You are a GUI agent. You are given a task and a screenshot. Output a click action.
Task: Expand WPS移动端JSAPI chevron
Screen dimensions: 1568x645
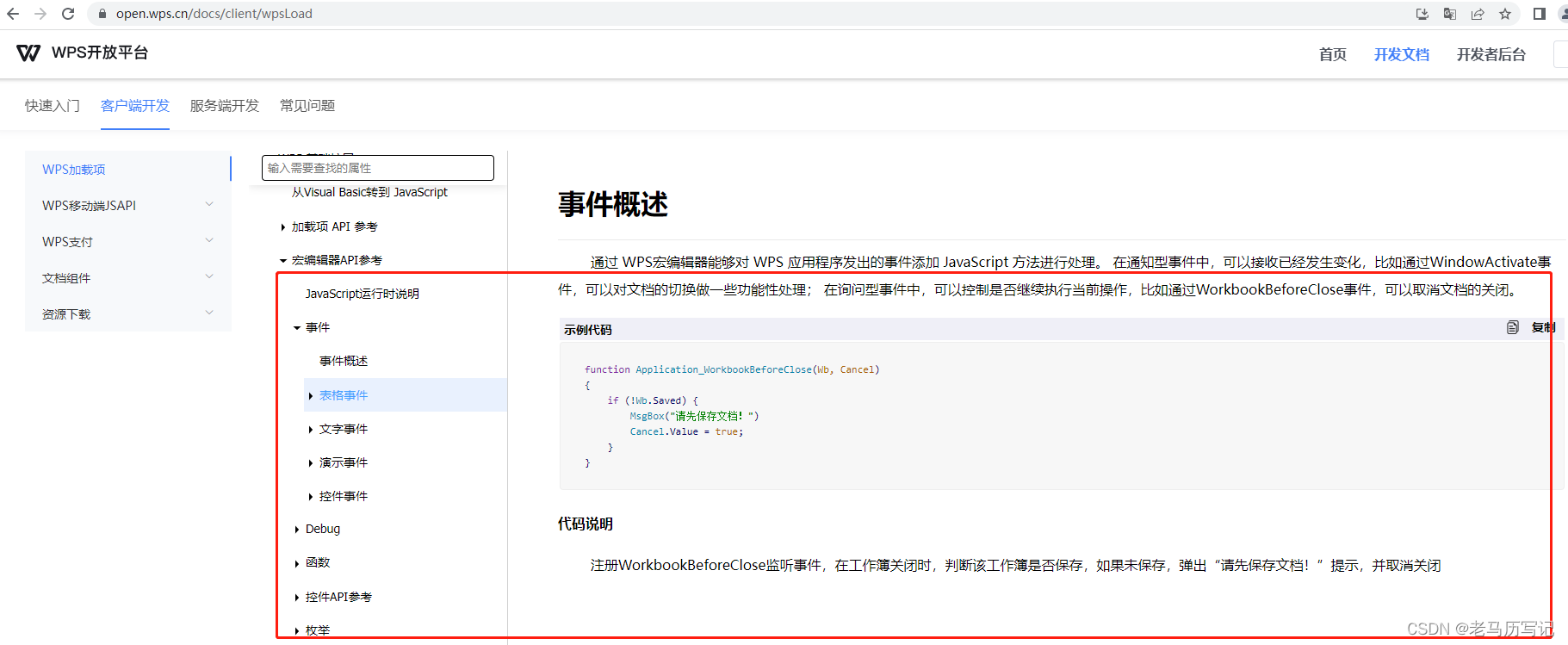point(209,204)
